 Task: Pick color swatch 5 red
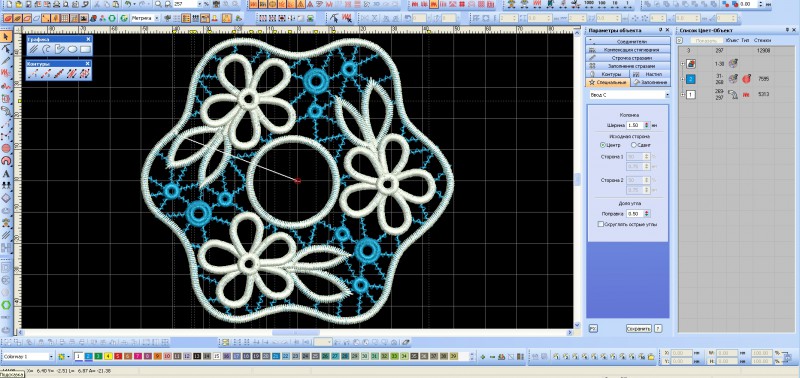(118, 356)
